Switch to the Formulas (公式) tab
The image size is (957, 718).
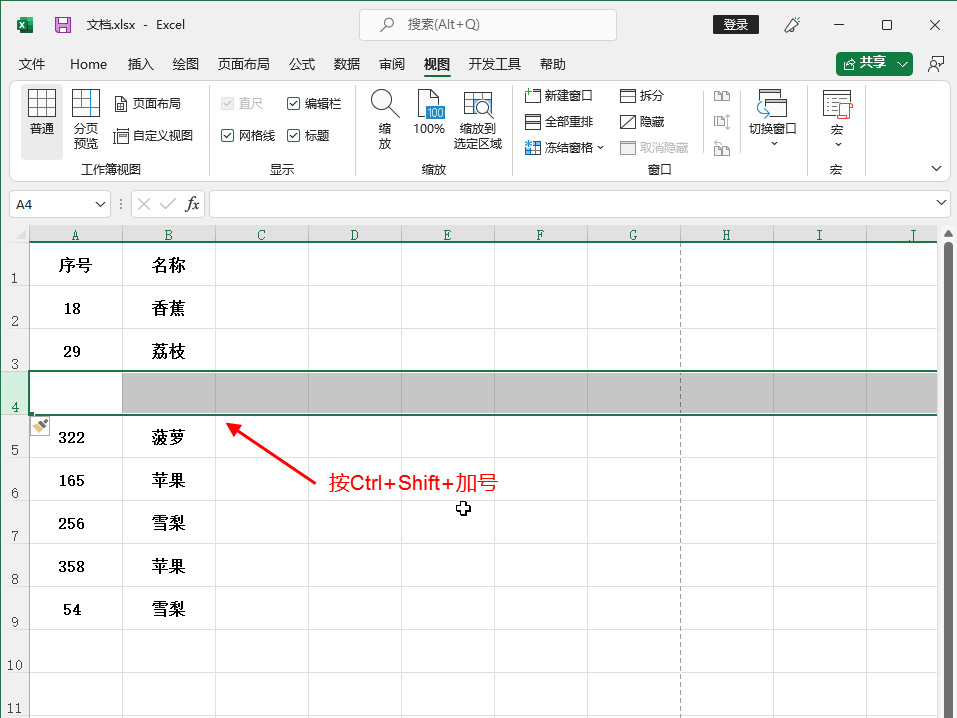302,64
